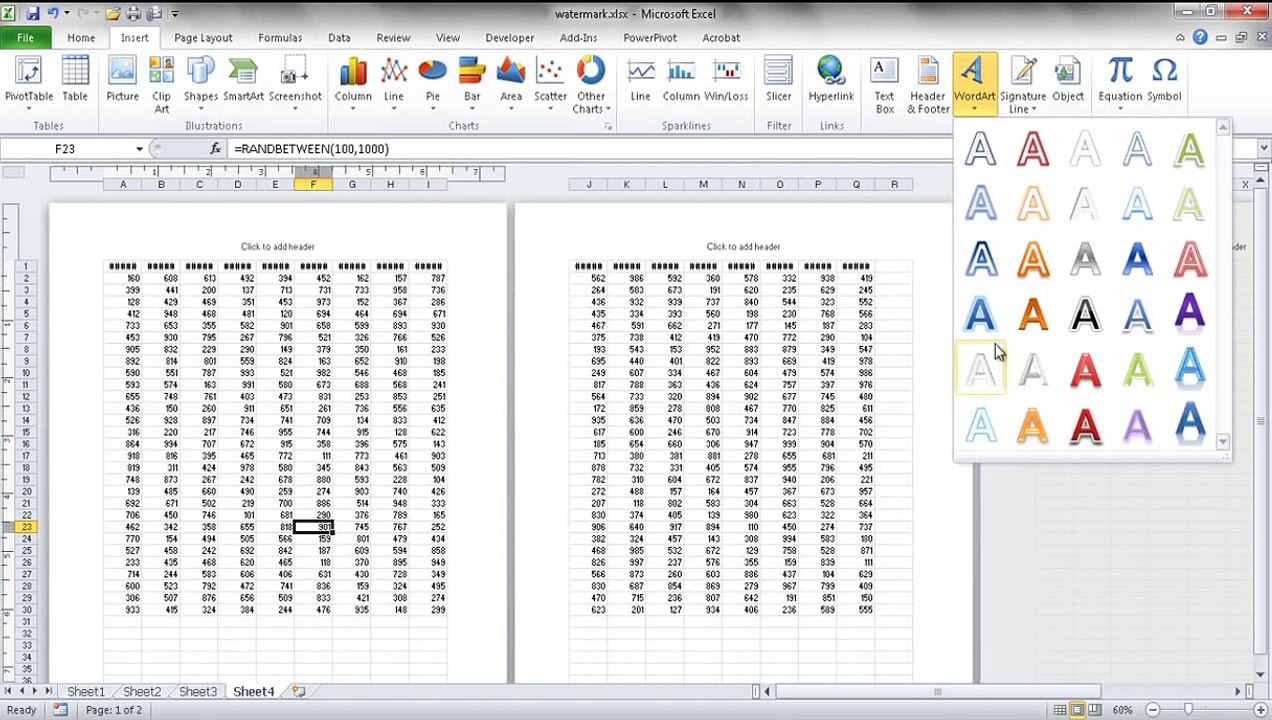This screenshot has height=720, width=1272.
Task: Switch to Normal view
Action: click(x=1060, y=710)
